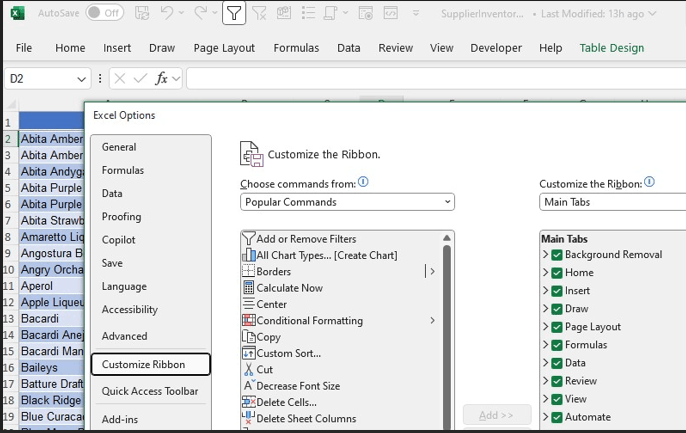Screen dimensions: 686x433
Task: Click the highlighted Filter funnel icon
Action: 234,13
